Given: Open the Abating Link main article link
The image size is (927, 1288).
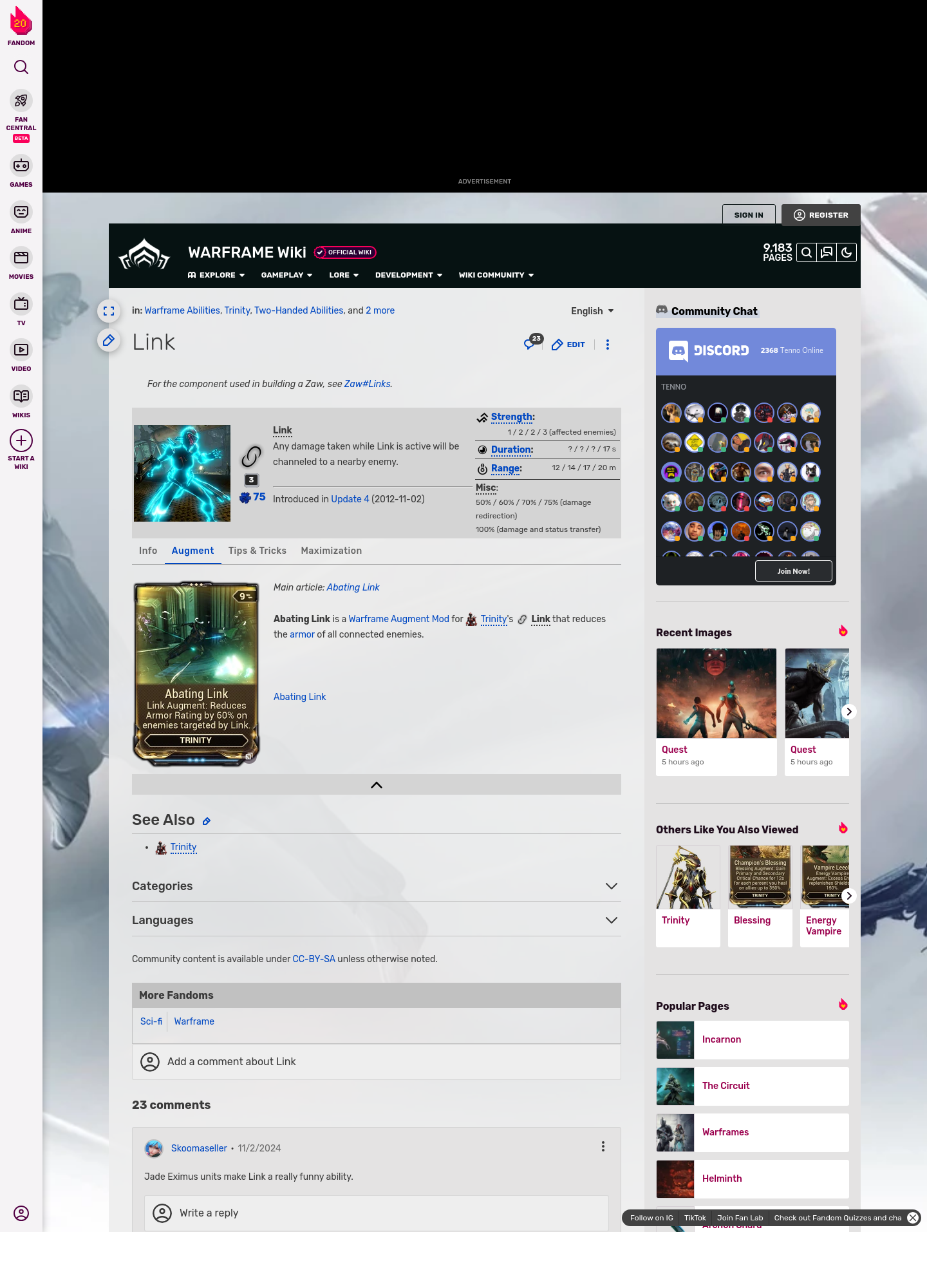Looking at the screenshot, I should click(x=353, y=587).
